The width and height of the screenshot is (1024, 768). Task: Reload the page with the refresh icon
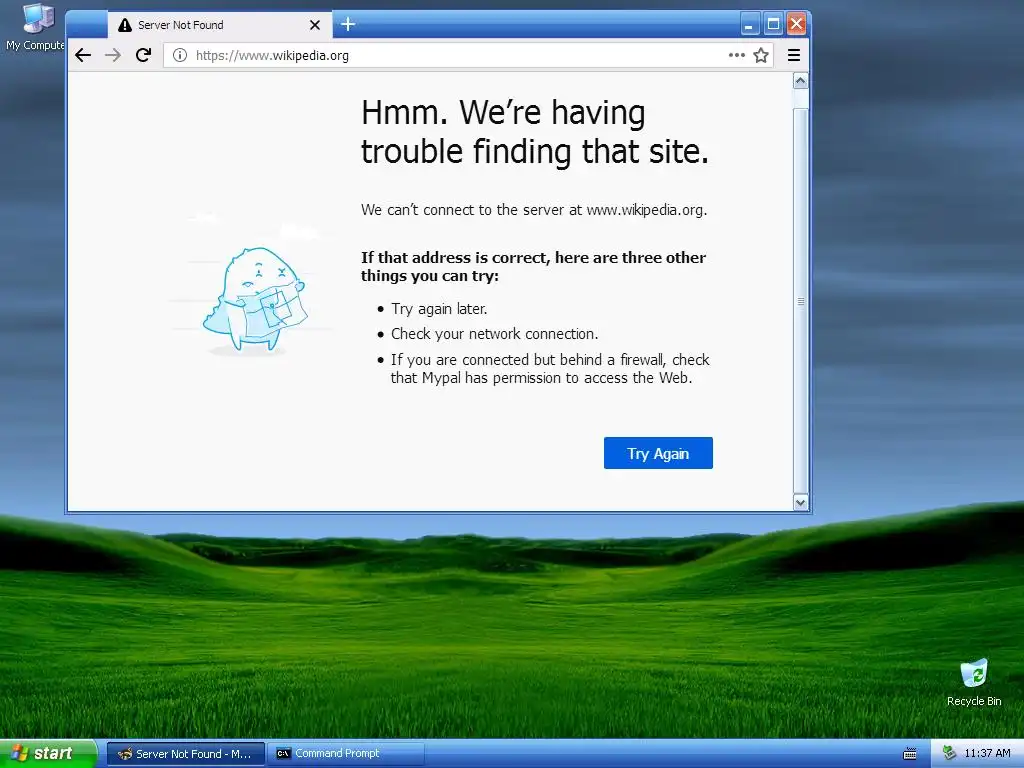point(143,56)
